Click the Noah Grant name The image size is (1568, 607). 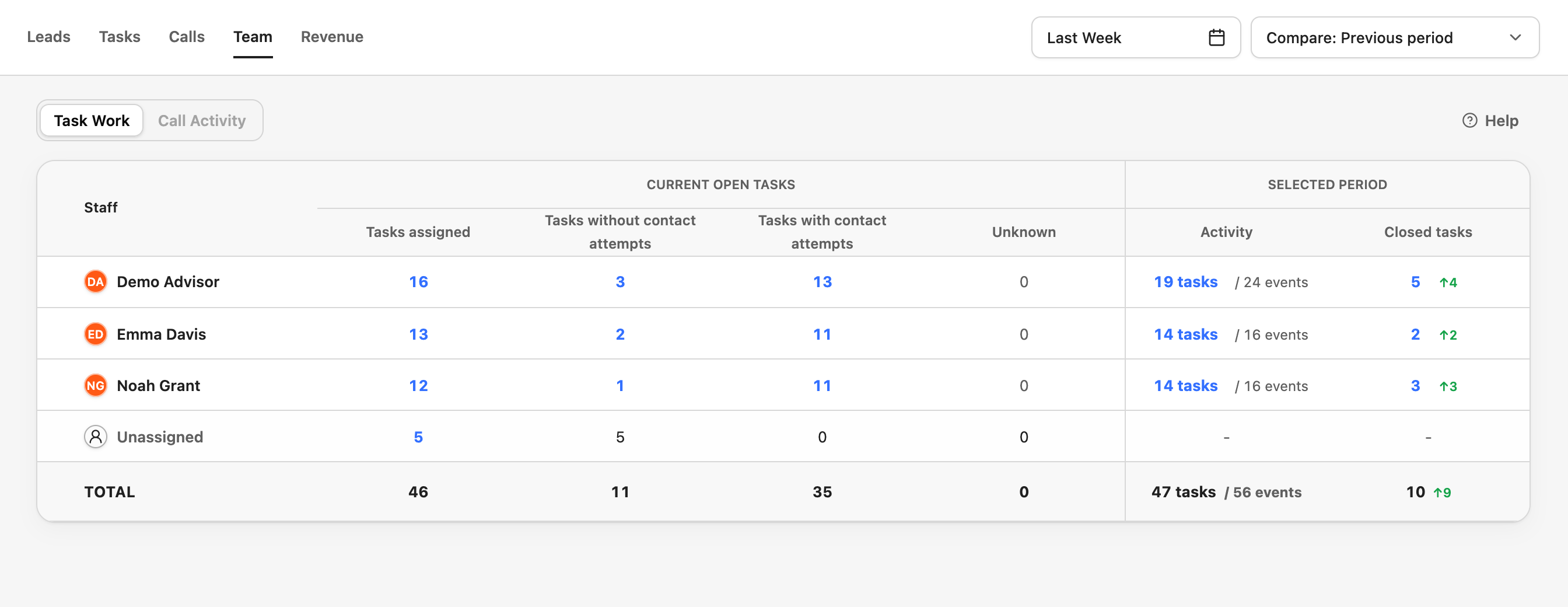pyautogui.click(x=158, y=385)
